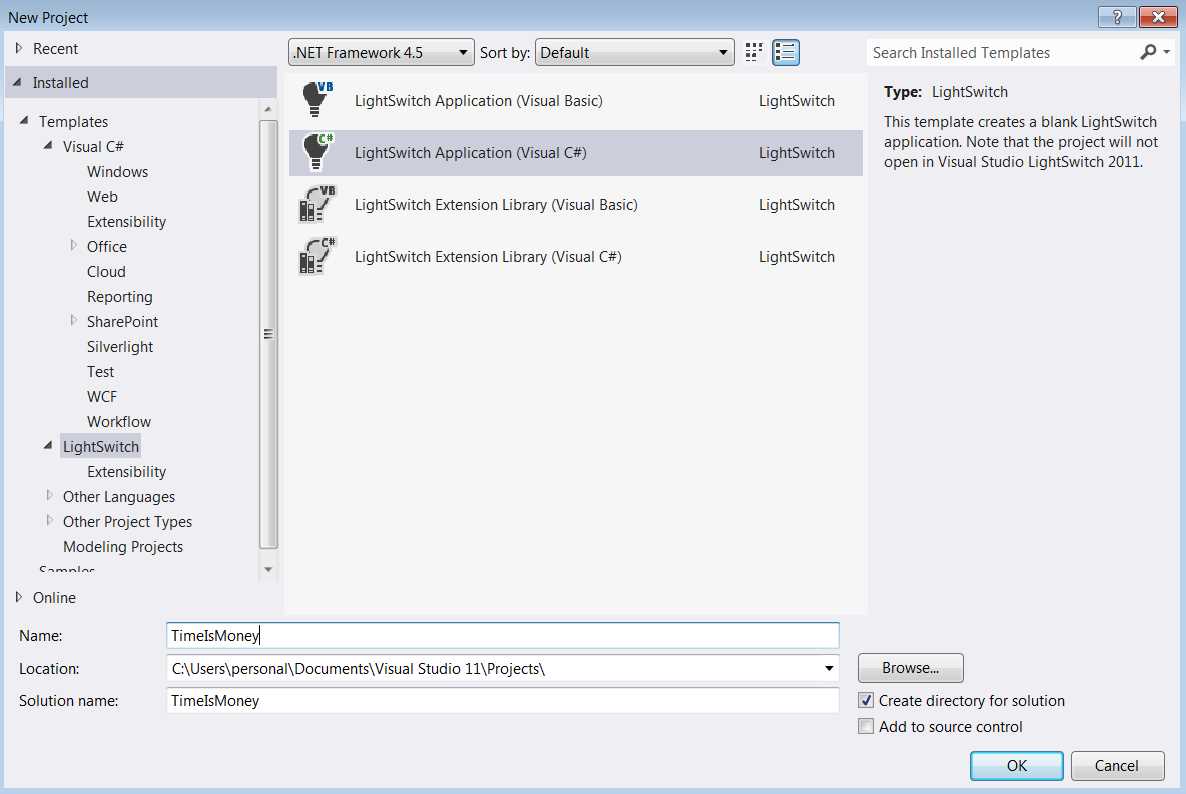Viewport: 1186px width, 794px height.
Task: Open the search options dropdown arrow
Action: tap(1166, 52)
